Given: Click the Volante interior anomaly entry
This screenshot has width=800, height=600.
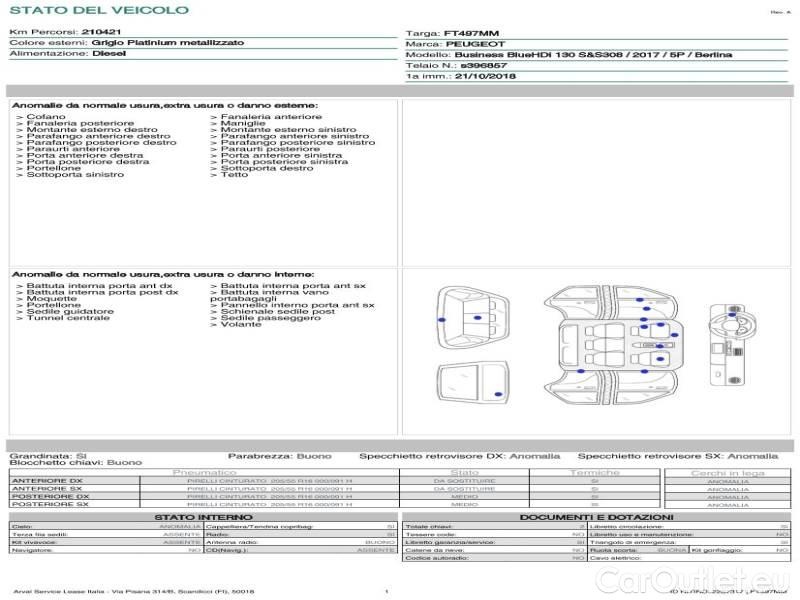Looking at the screenshot, I should tap(240, 325).
